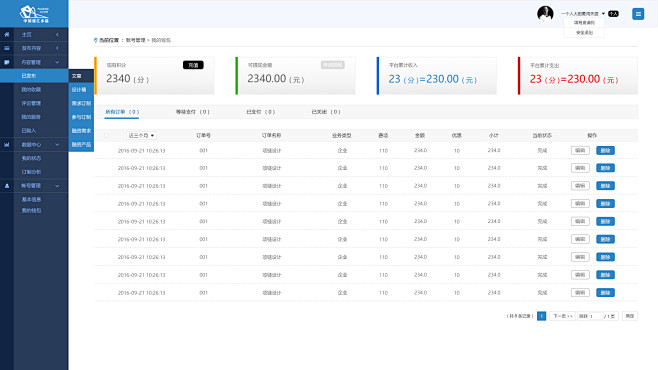Click the home icon in sidebar

coord(7,34)
